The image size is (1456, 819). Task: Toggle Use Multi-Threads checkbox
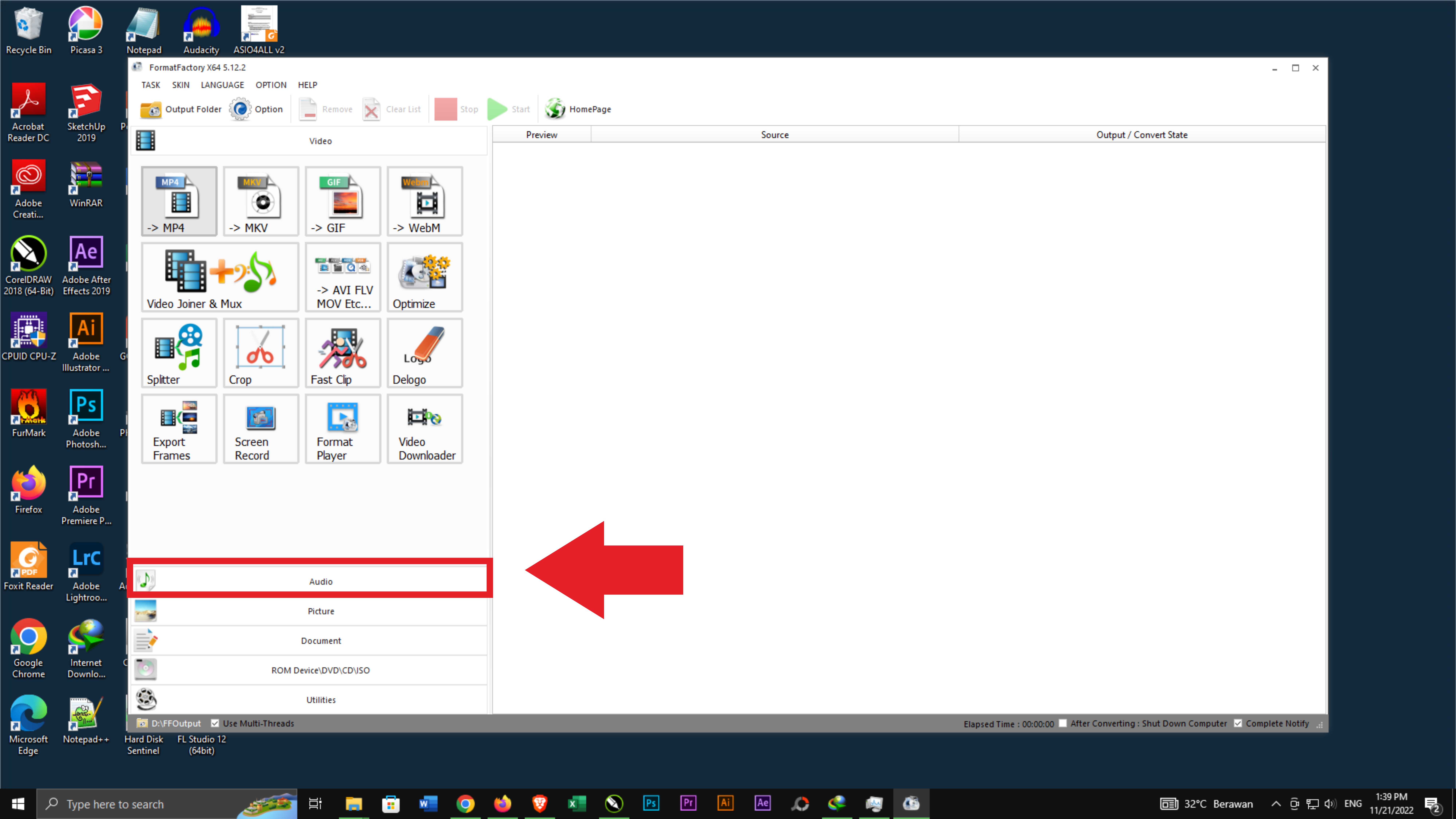pyautogui.click(x=215, y=723)
